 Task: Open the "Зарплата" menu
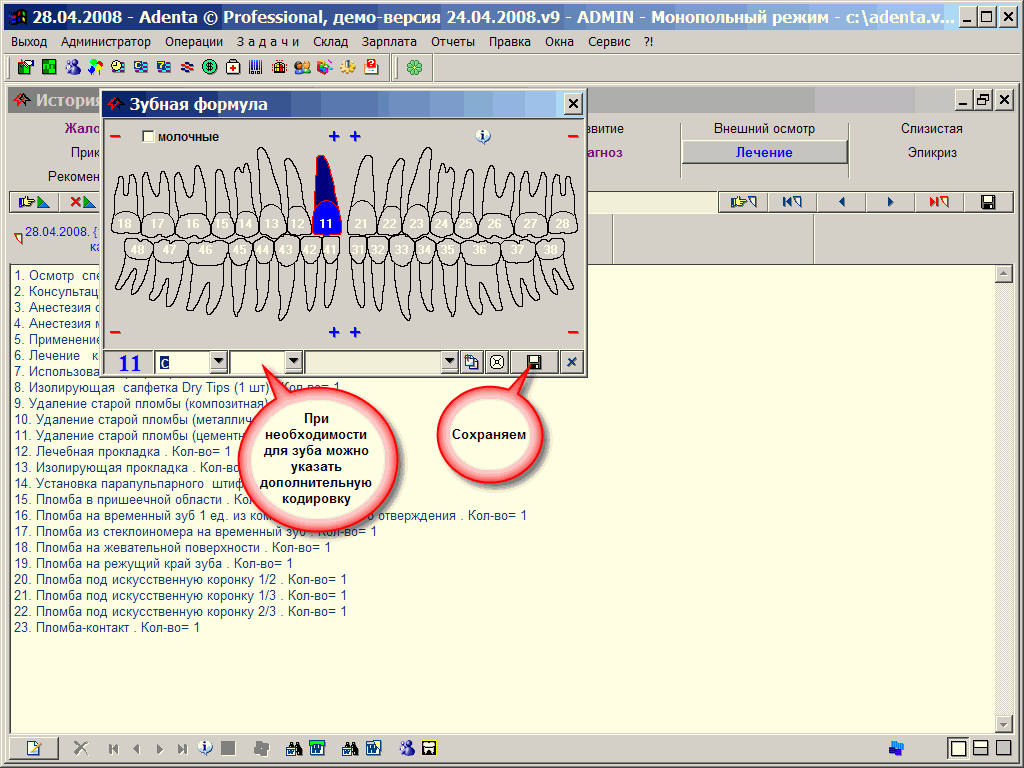390,42
